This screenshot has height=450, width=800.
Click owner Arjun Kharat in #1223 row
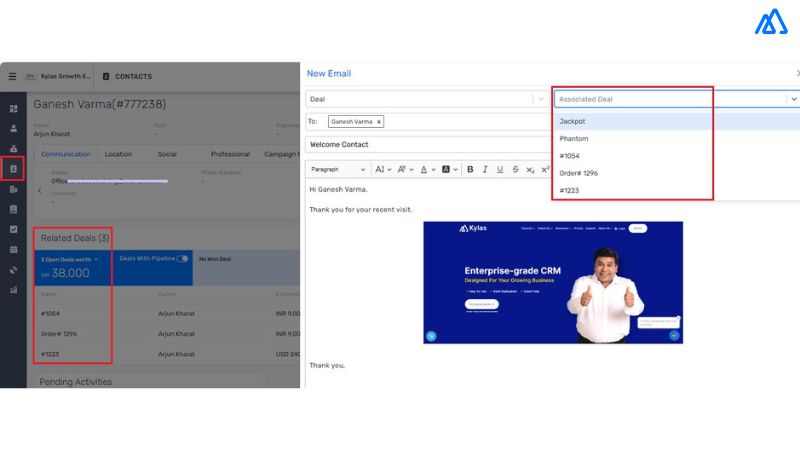point(176,354)
